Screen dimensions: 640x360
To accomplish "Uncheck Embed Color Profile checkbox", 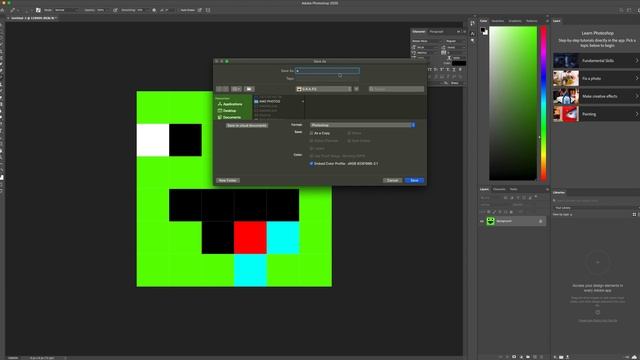I will [x=311, y=163].
